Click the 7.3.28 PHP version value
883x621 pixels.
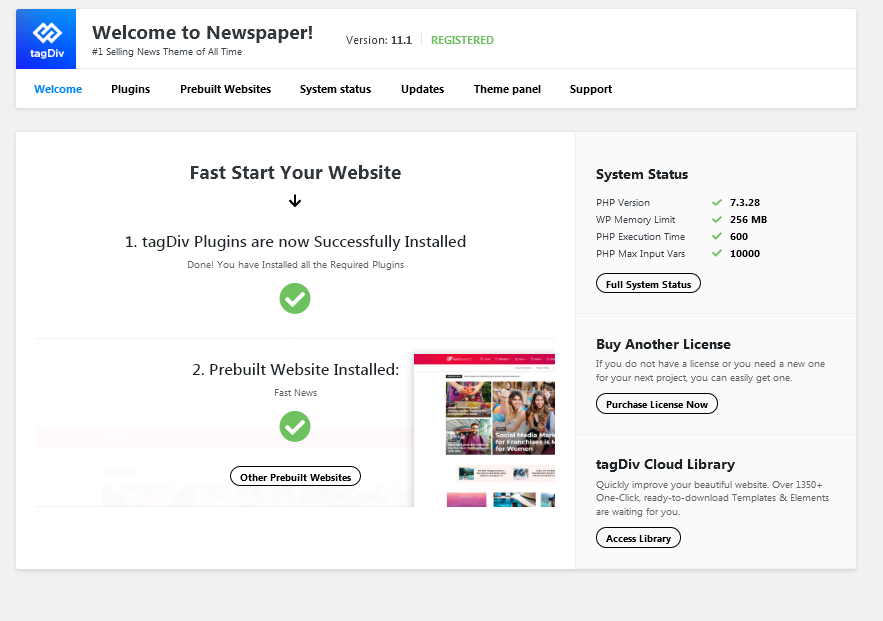(x=745, y=202)
